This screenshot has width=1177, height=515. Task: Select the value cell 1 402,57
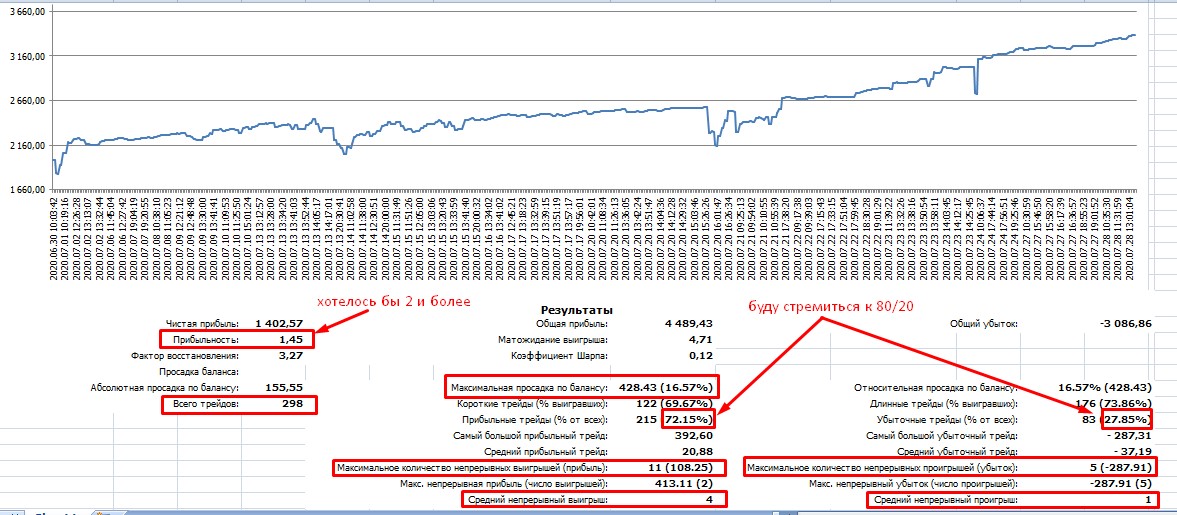pos(278,324)
